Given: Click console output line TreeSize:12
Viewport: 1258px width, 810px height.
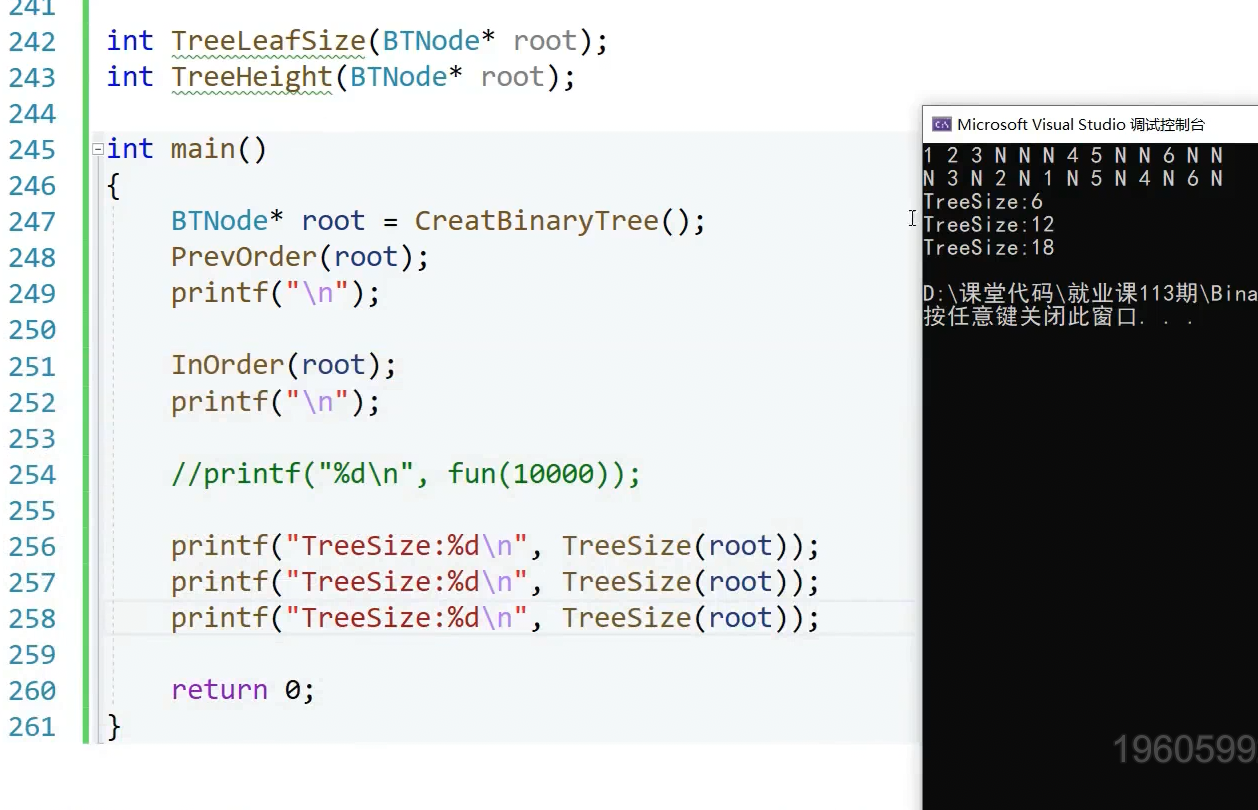Looking at the screenshot, I should tap(989, 225).
